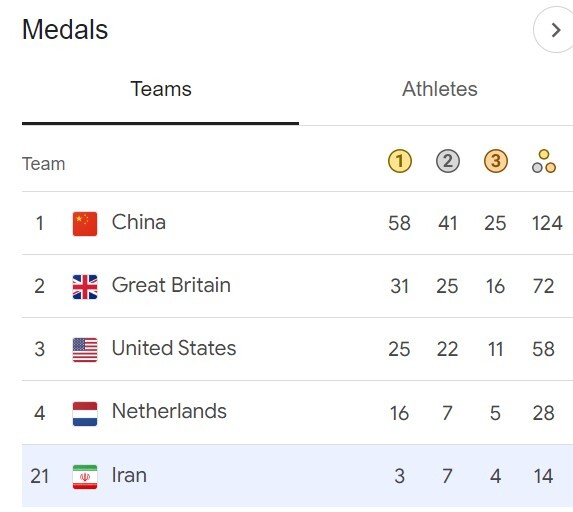This screenshot has width=573, height=512.
Task: Click the Iran flag icon
Action: pyautogui.click(x=85, y=477)
